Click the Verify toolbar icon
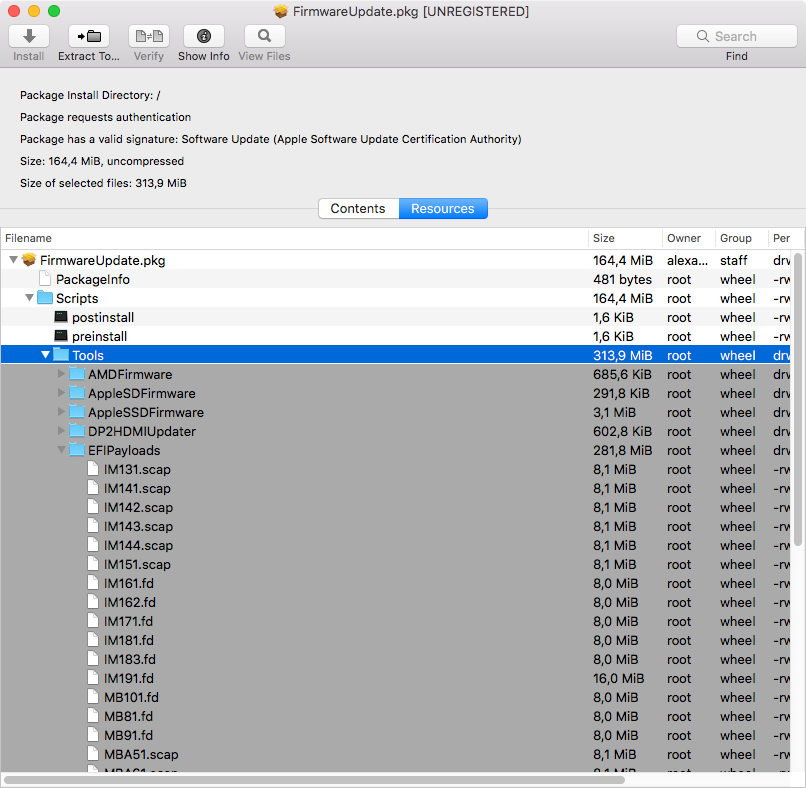Viewport: 806px width, 788px height. (149, 36)
